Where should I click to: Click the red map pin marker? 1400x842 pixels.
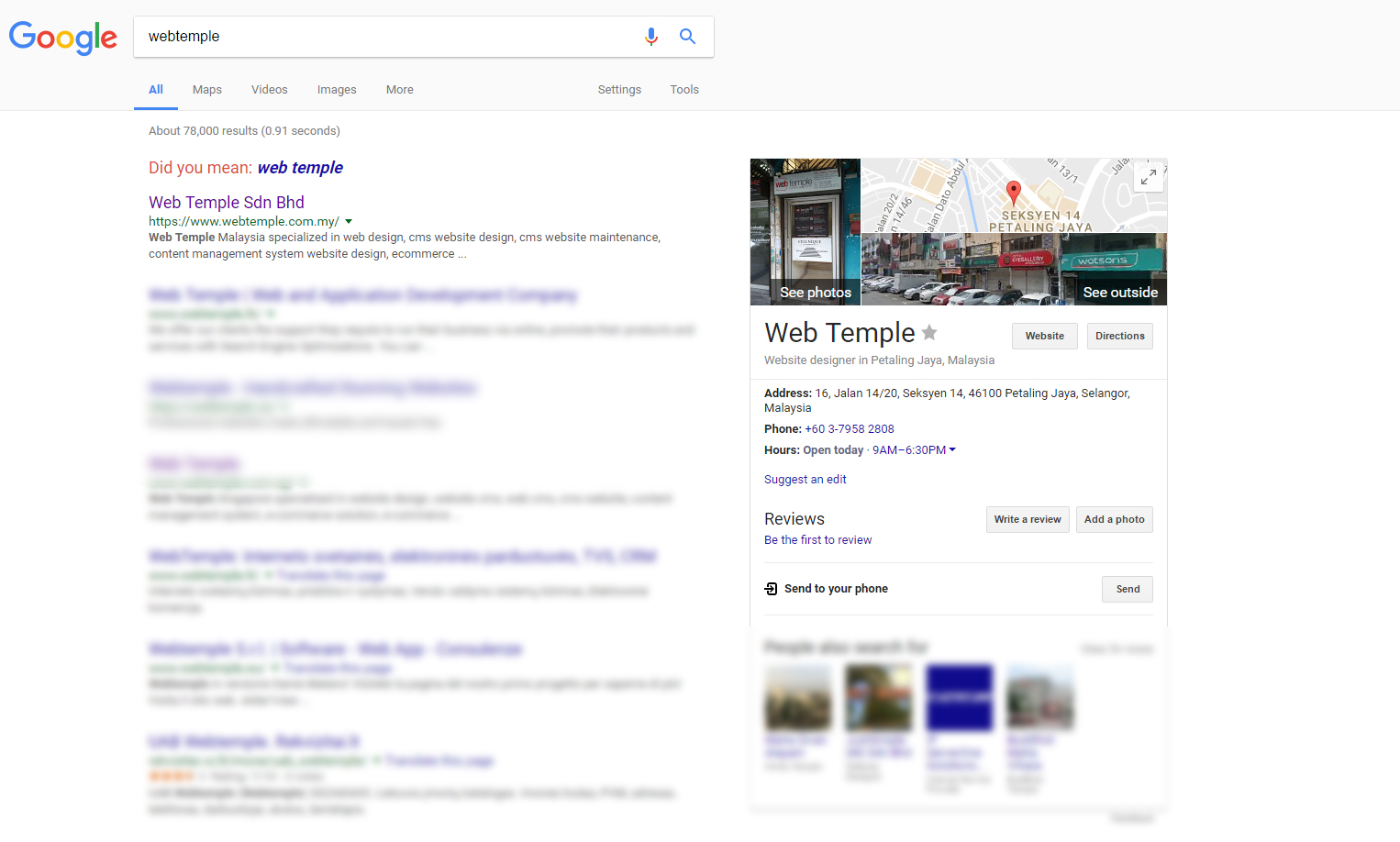coord(1013,194)
